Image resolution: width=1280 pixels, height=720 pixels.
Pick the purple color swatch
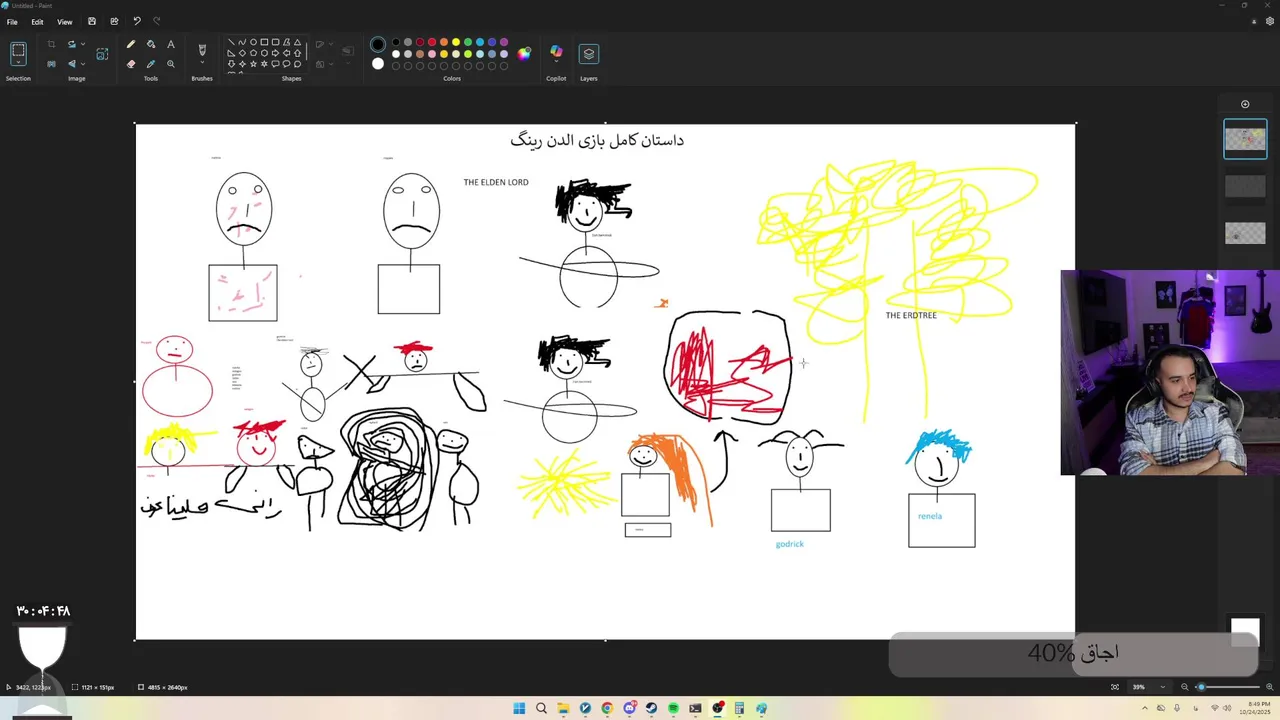tap(504, 42)
